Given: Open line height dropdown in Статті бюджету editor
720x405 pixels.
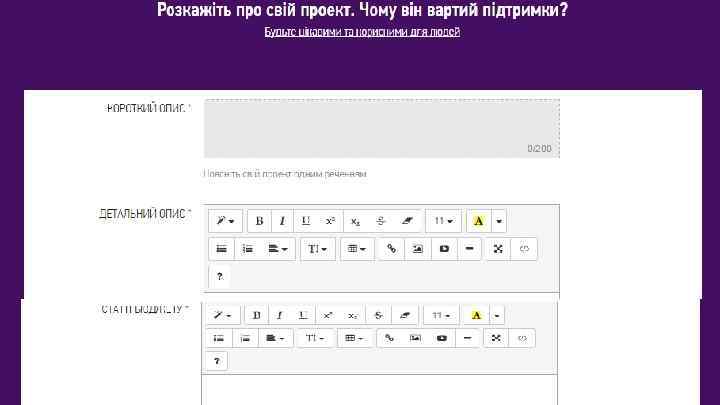Looking at the screenshot, I should 315,338.
